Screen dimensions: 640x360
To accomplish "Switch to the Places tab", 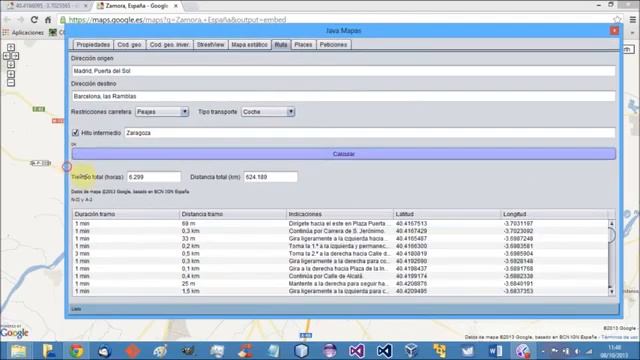I will coord(303,44).
